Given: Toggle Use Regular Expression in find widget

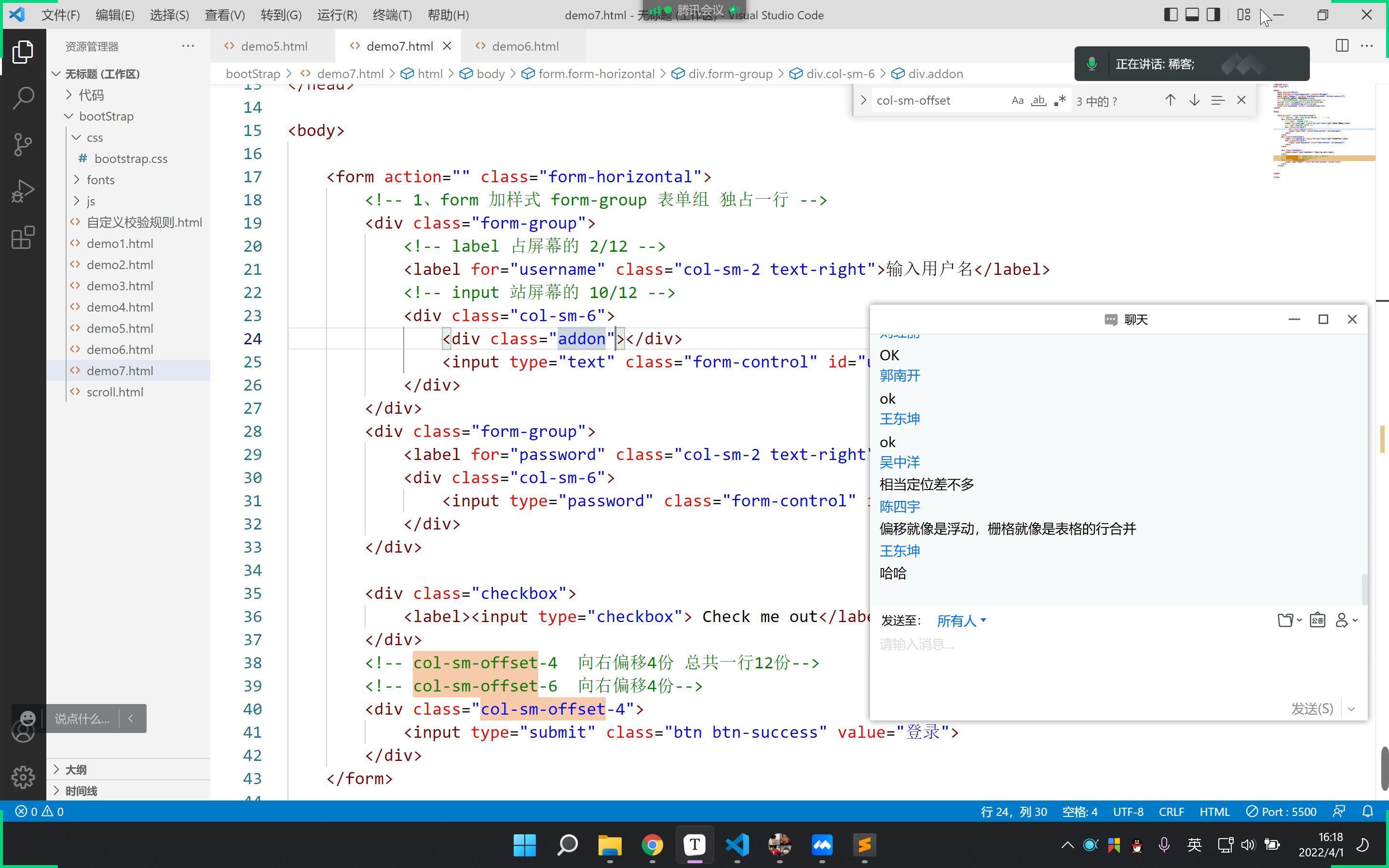Looking at the screenshot, I should click(x=1060, y=100).
